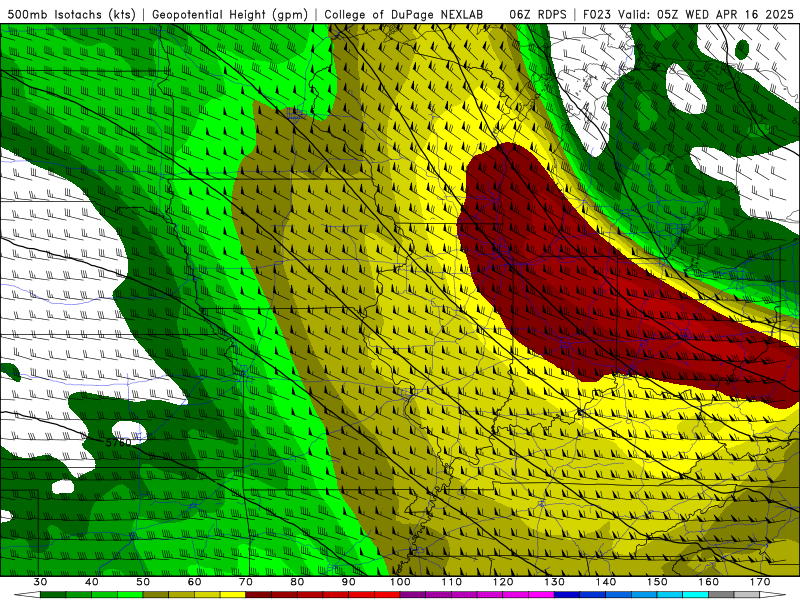Click the '160' value on the color scale

click(709, 582)
